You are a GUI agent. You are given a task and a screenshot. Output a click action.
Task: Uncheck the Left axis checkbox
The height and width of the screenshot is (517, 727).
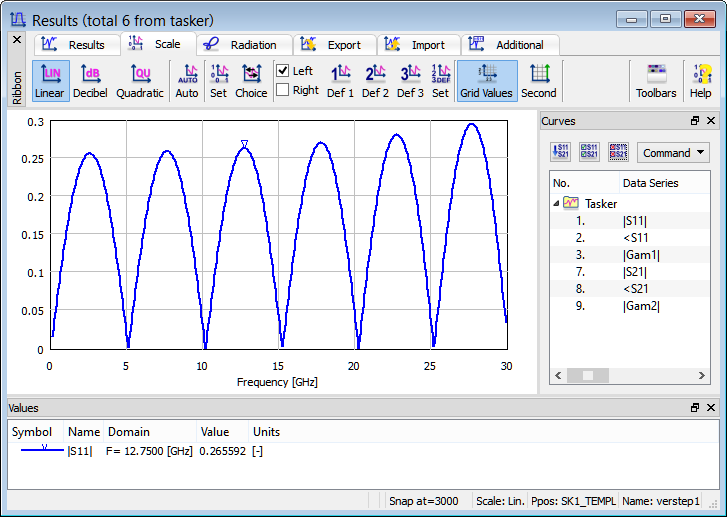coord(283,71)
